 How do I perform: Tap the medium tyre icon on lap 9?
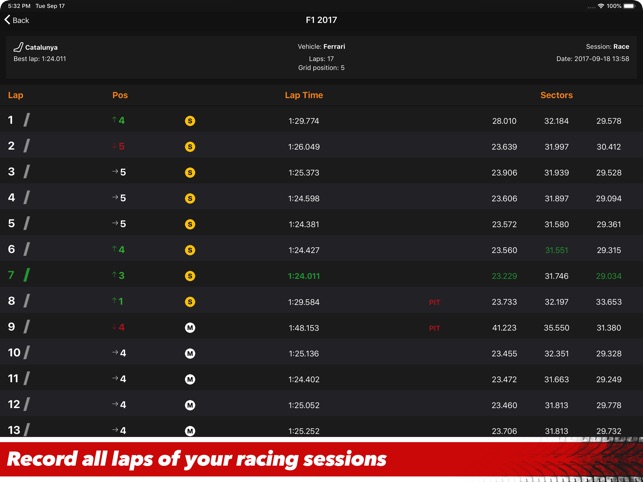pos(190,328)
